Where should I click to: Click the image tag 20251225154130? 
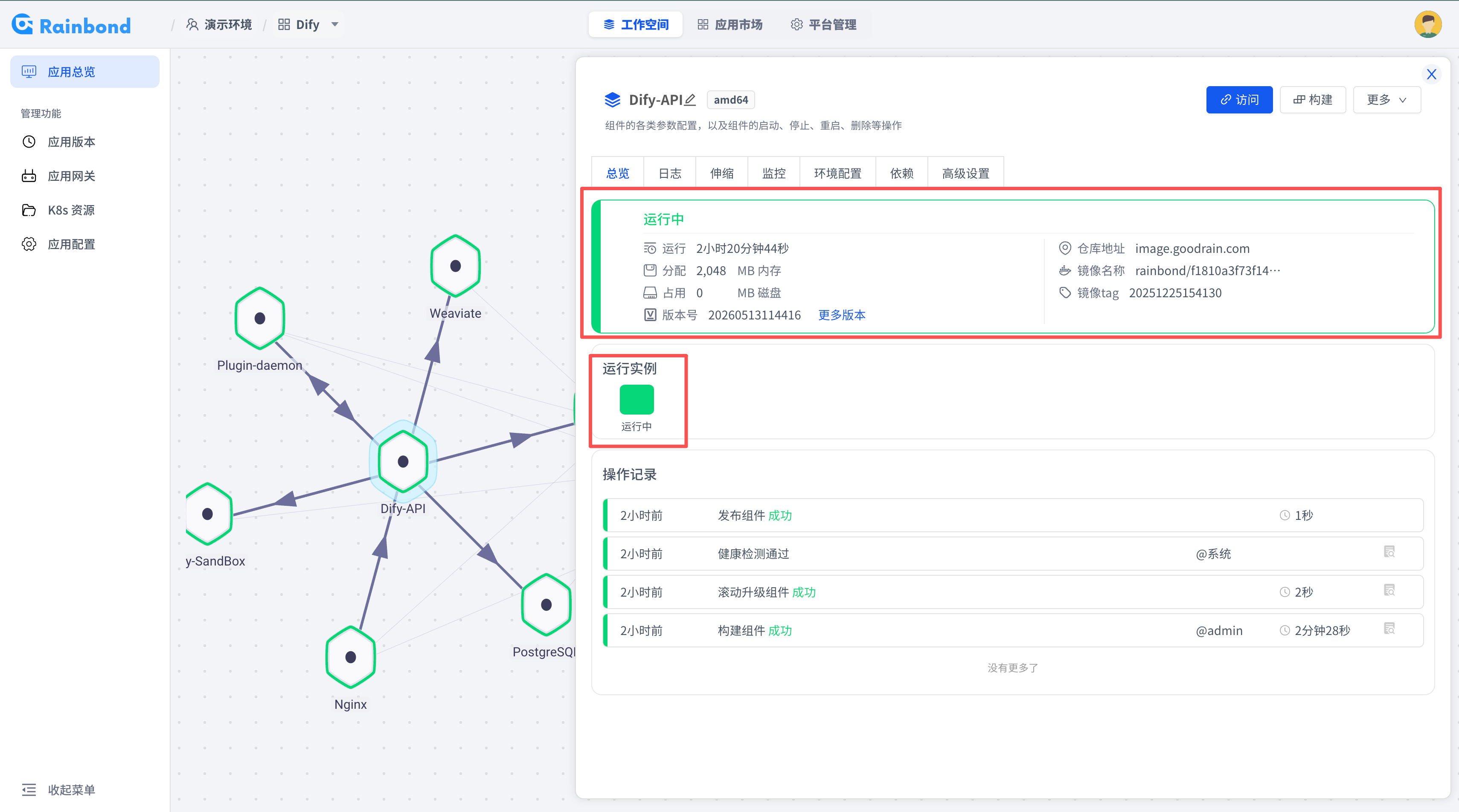point(1175,293)
